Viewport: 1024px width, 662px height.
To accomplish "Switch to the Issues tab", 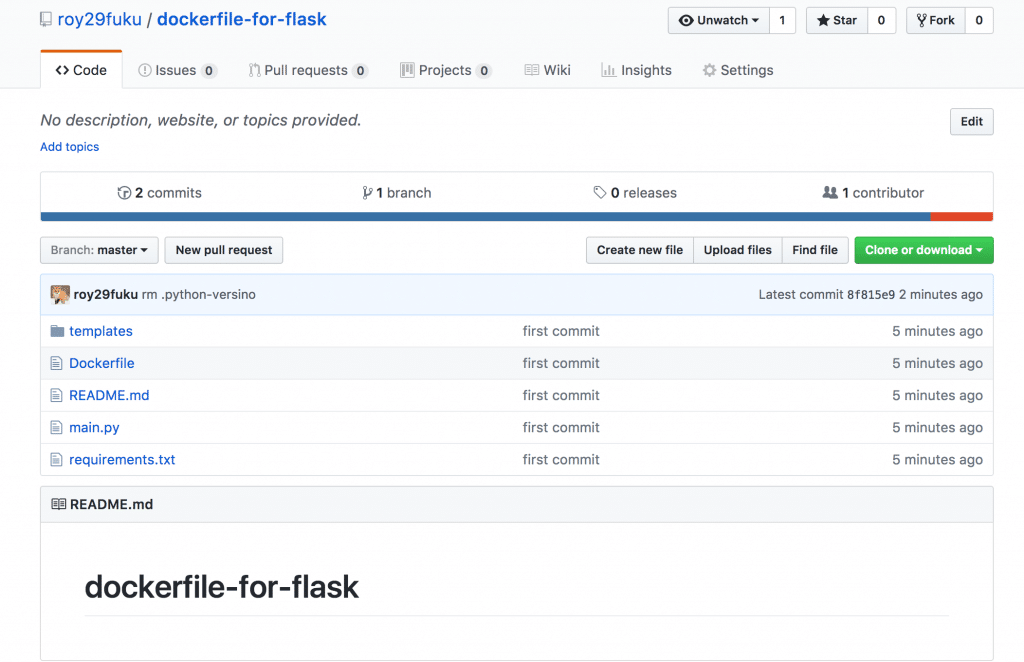I will pos(176,70).
